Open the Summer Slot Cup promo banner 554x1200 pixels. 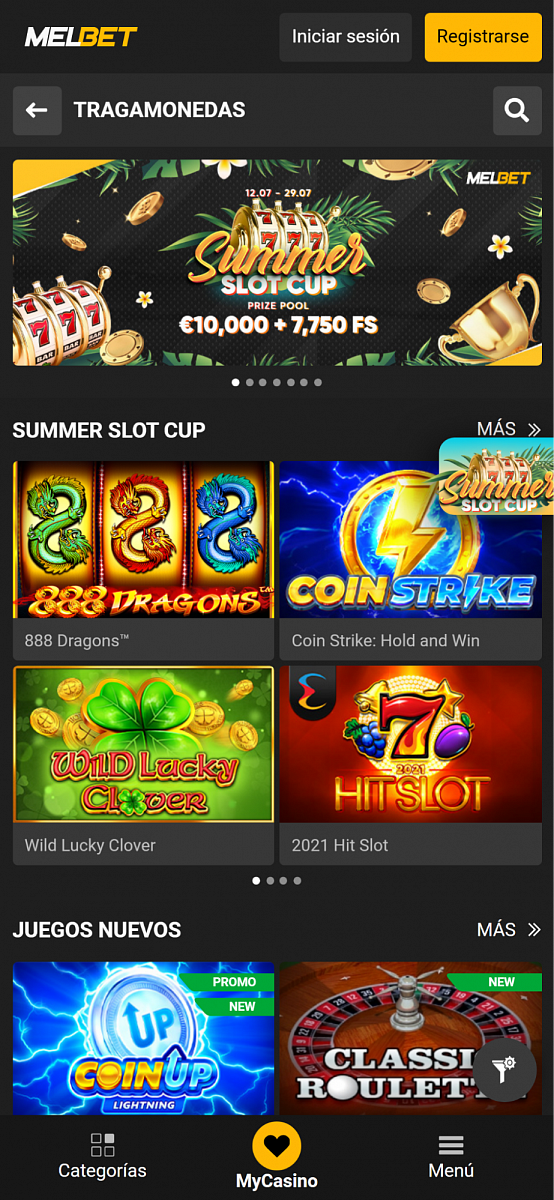[277, 263]
